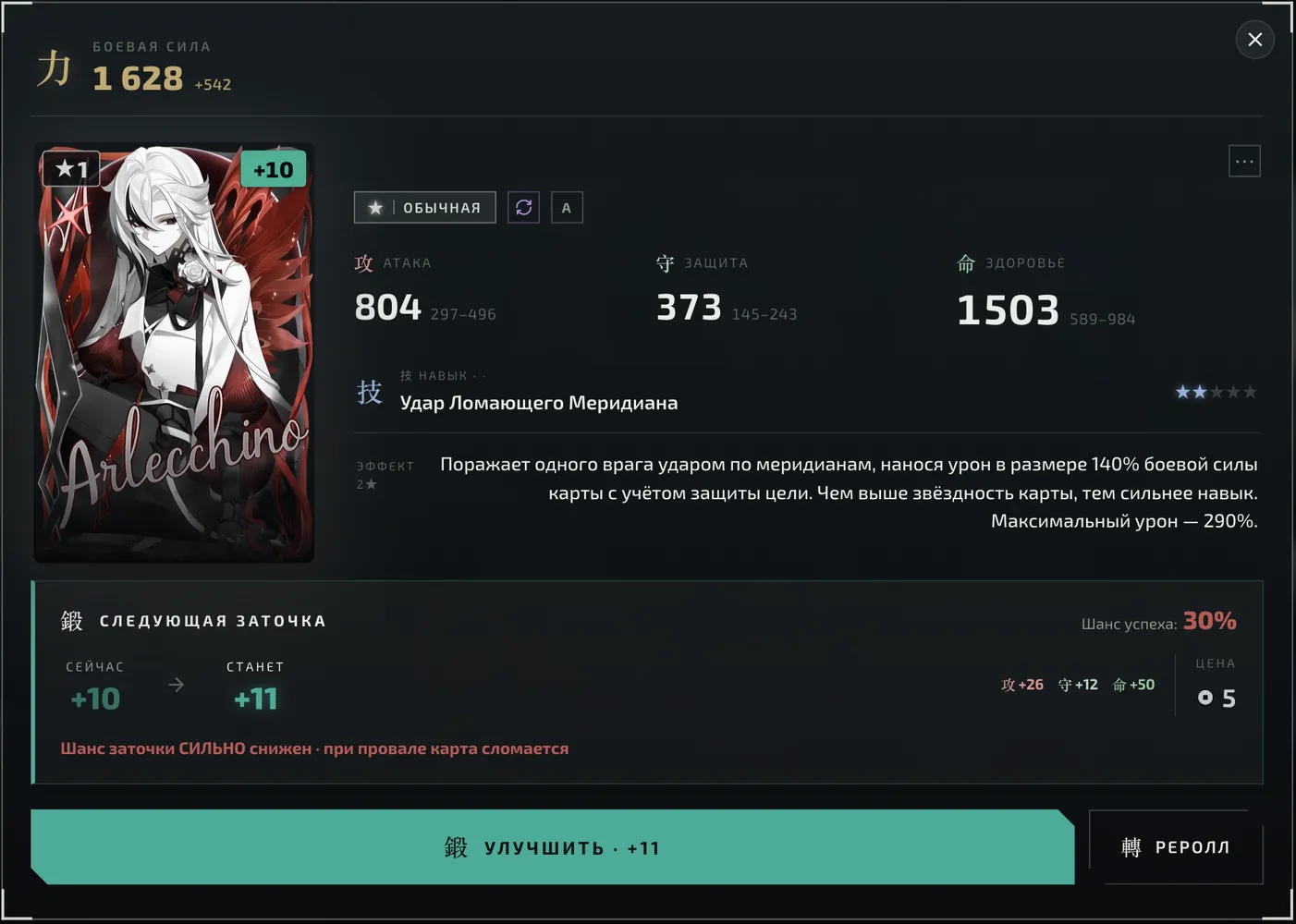Click the 'Цена' label
Screen dimensions: 1296x924
coord(1216,663)
